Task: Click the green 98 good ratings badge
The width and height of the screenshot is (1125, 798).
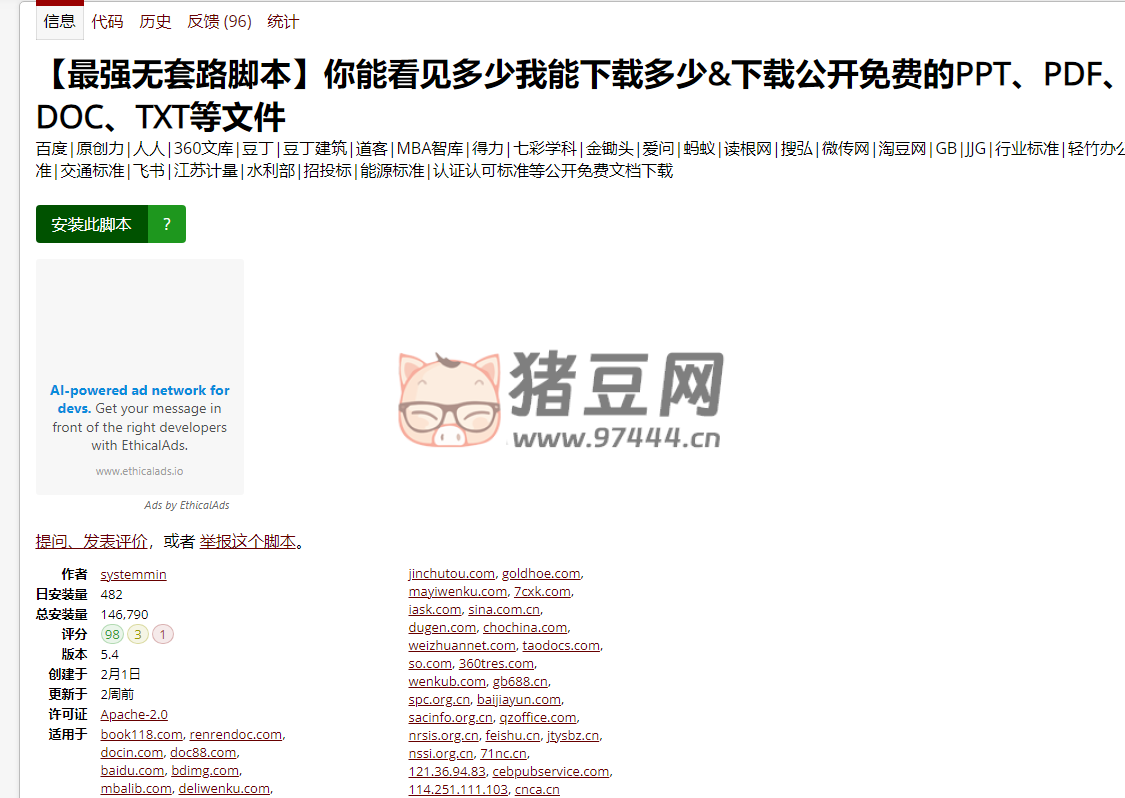Action: click(x=112, y=634)
